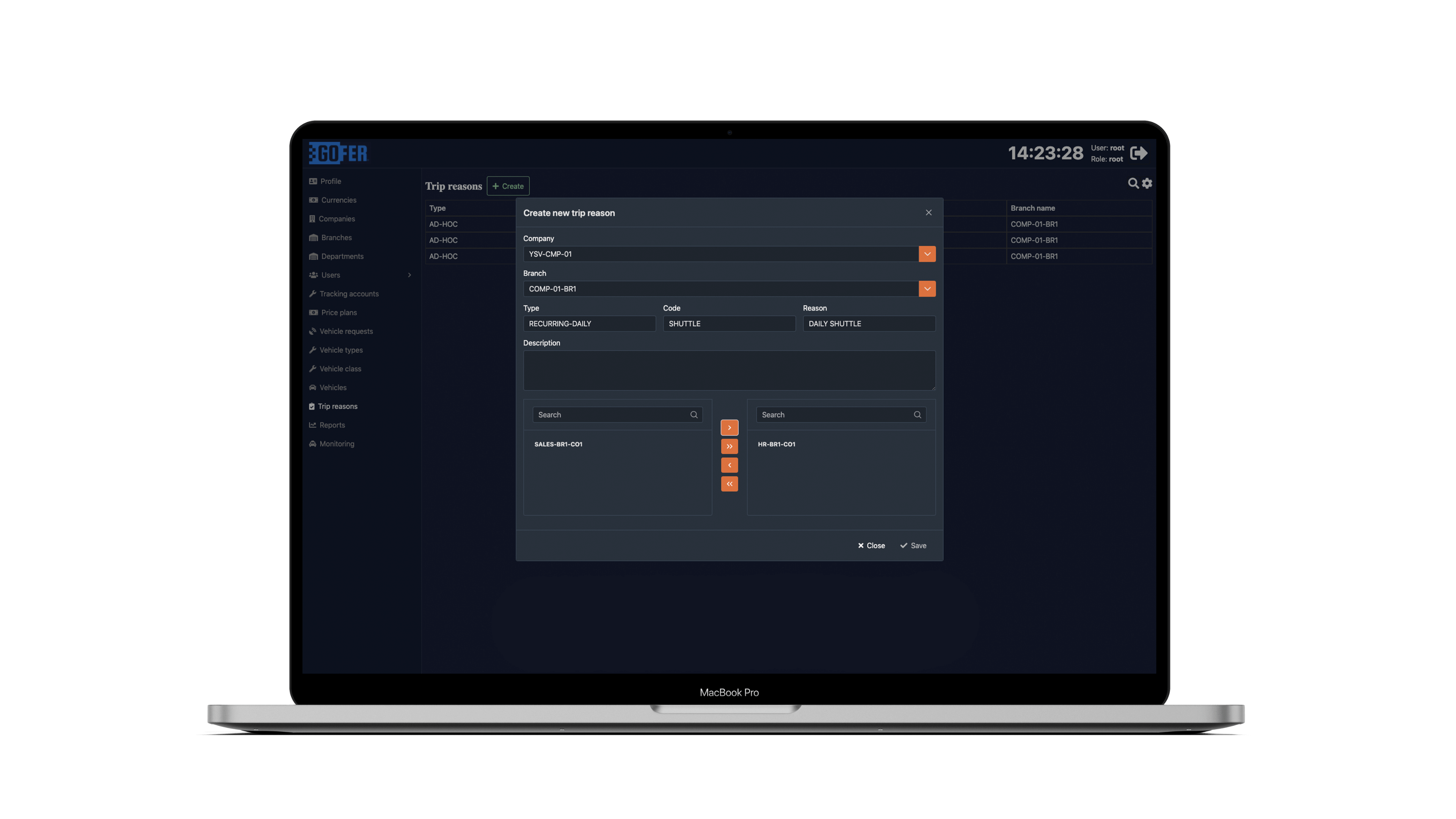Click the right list search magnifier icon
The image size is (1456, 819).
pyautogui.click(x=917, y=415)
